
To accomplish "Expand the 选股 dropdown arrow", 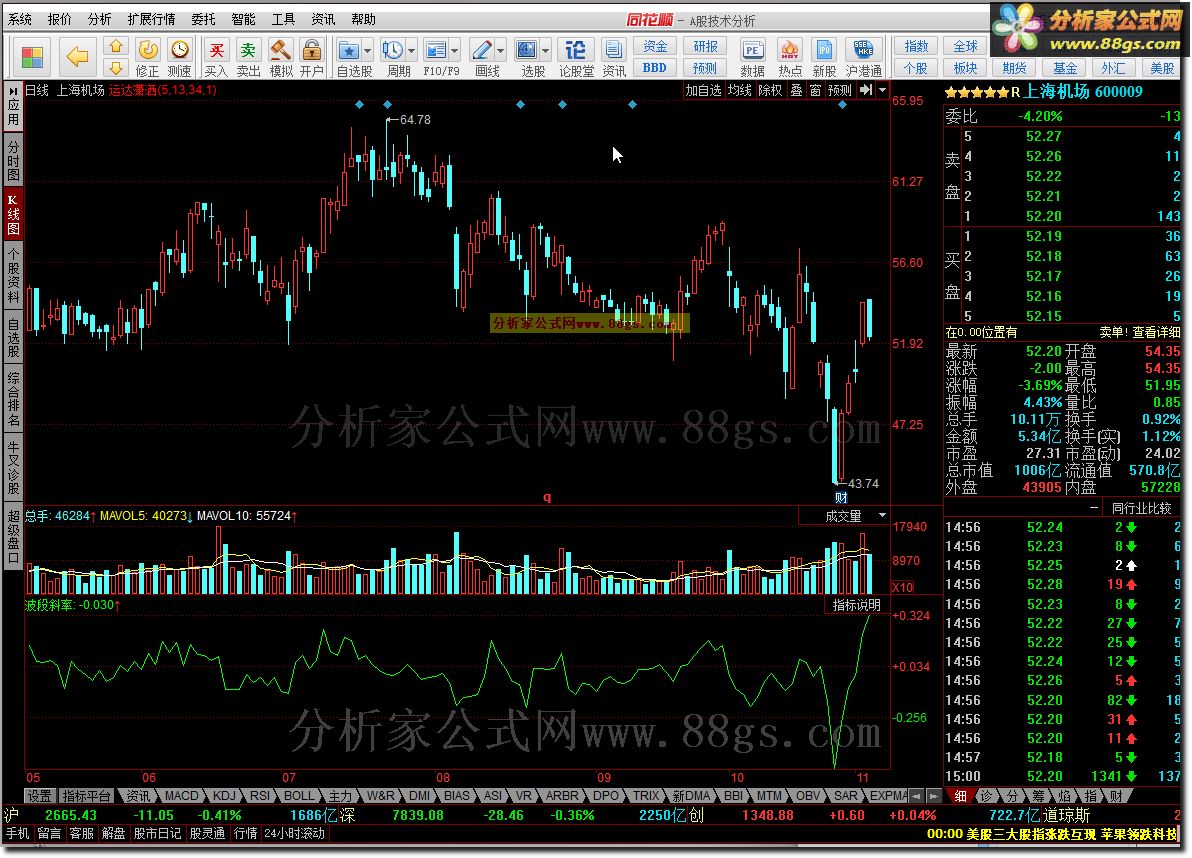I will point(545,51).
